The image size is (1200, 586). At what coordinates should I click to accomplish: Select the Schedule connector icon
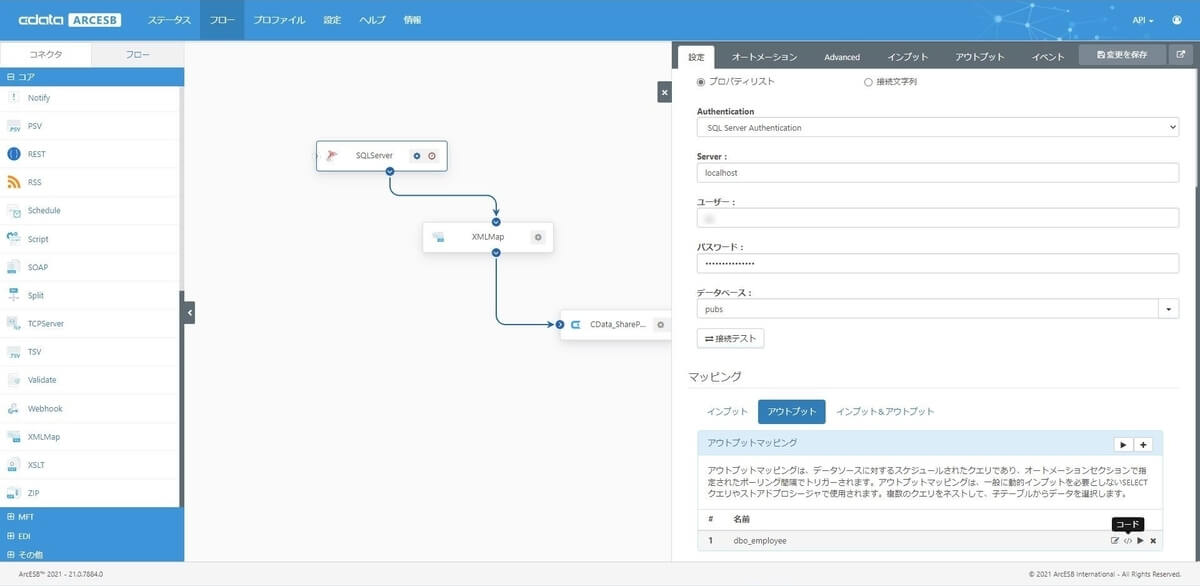pos(14,211)
